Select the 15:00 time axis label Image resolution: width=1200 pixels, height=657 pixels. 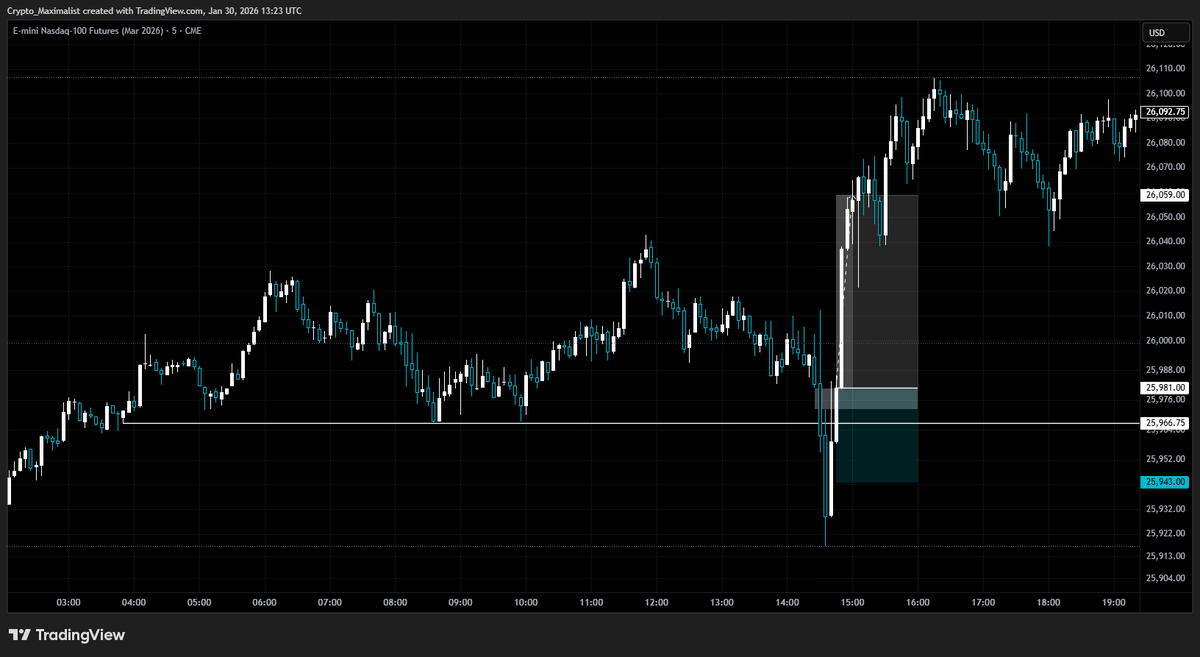point(855,602)
